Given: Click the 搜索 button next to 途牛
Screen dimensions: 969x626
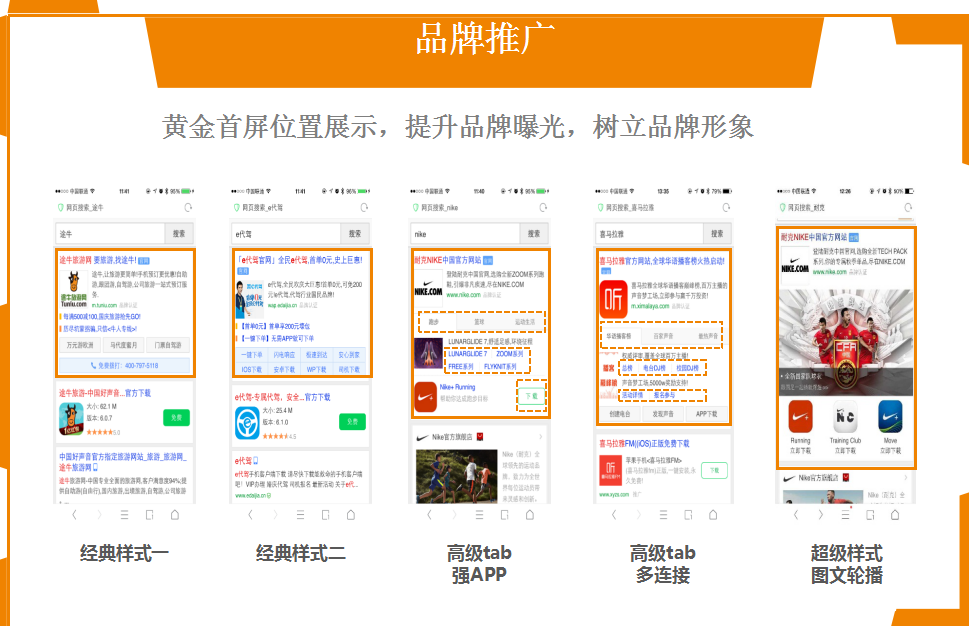Looking at the screenshot, I should [x=177, y=233].
